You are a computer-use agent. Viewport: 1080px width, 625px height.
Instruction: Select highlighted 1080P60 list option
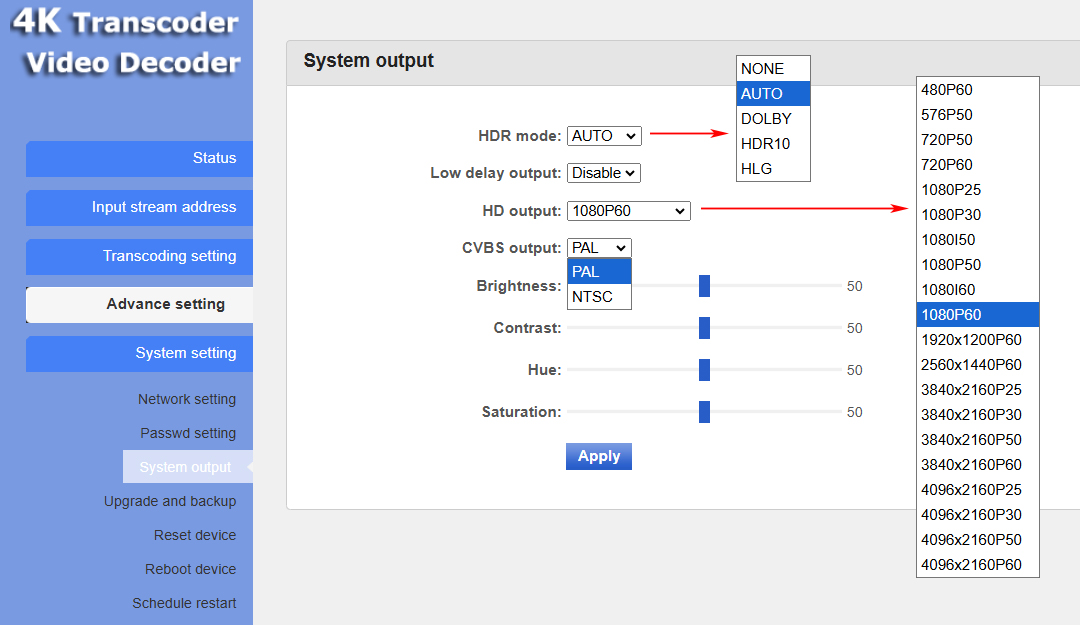(977, 315)
